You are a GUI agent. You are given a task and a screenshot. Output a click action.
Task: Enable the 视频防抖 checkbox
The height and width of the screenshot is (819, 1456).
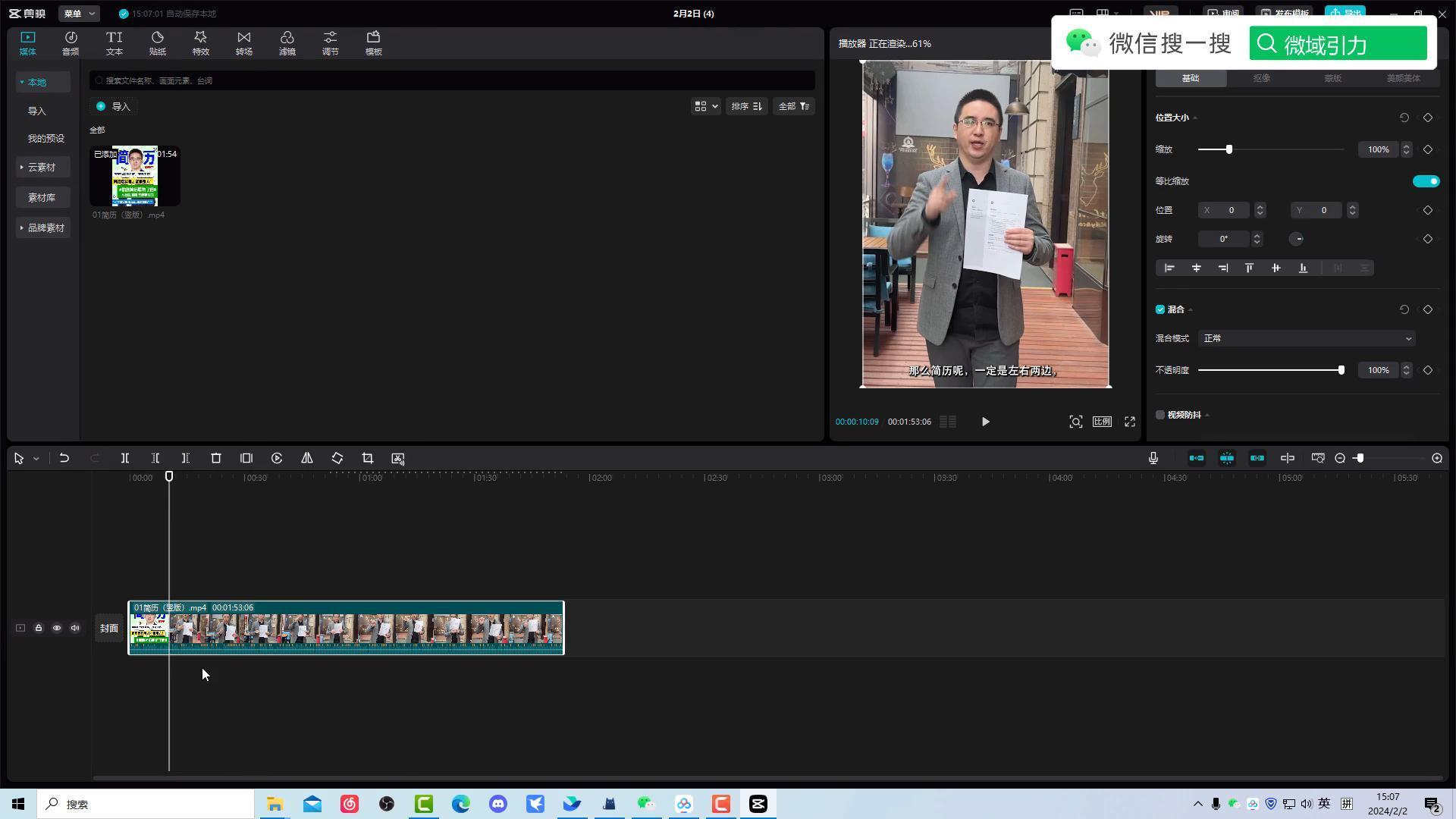(x=1160, y=415)
